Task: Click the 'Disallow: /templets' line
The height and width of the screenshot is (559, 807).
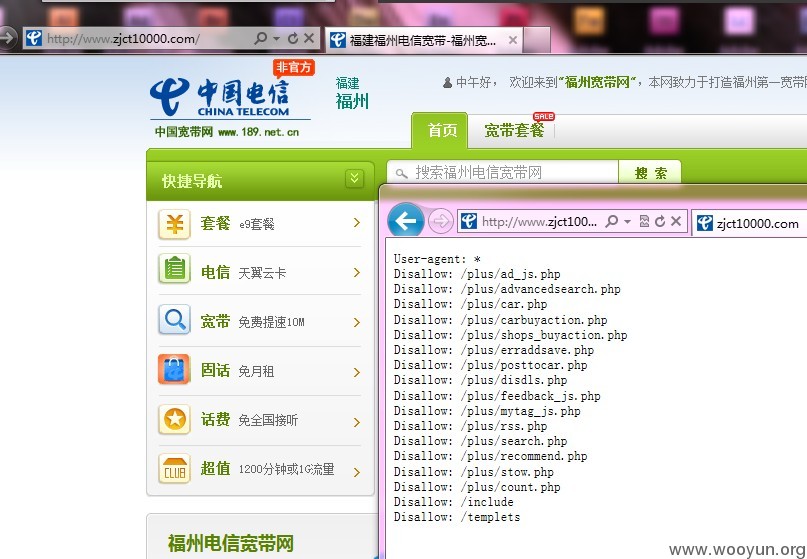Action: pos(457,517)
